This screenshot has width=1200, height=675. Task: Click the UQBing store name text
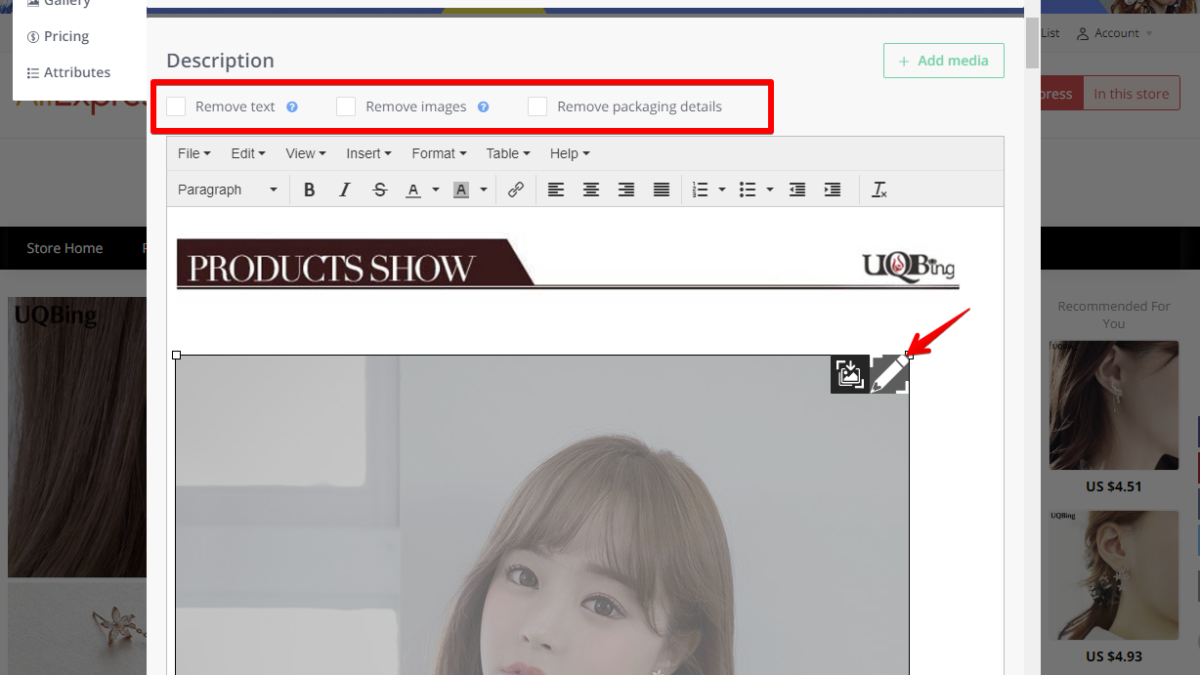click(55, 316)
